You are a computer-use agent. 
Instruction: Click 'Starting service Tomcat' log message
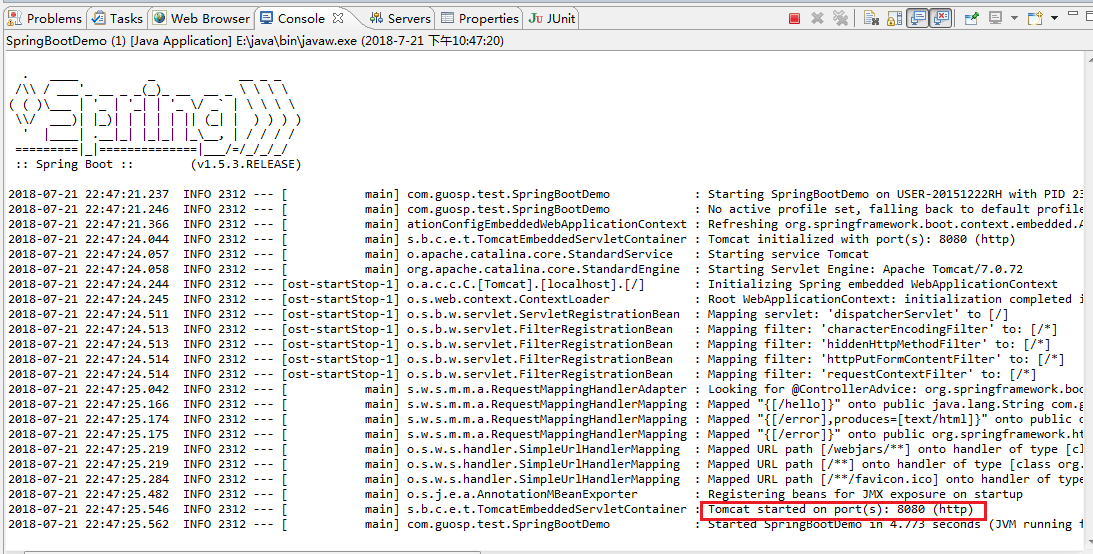point(788,254)
